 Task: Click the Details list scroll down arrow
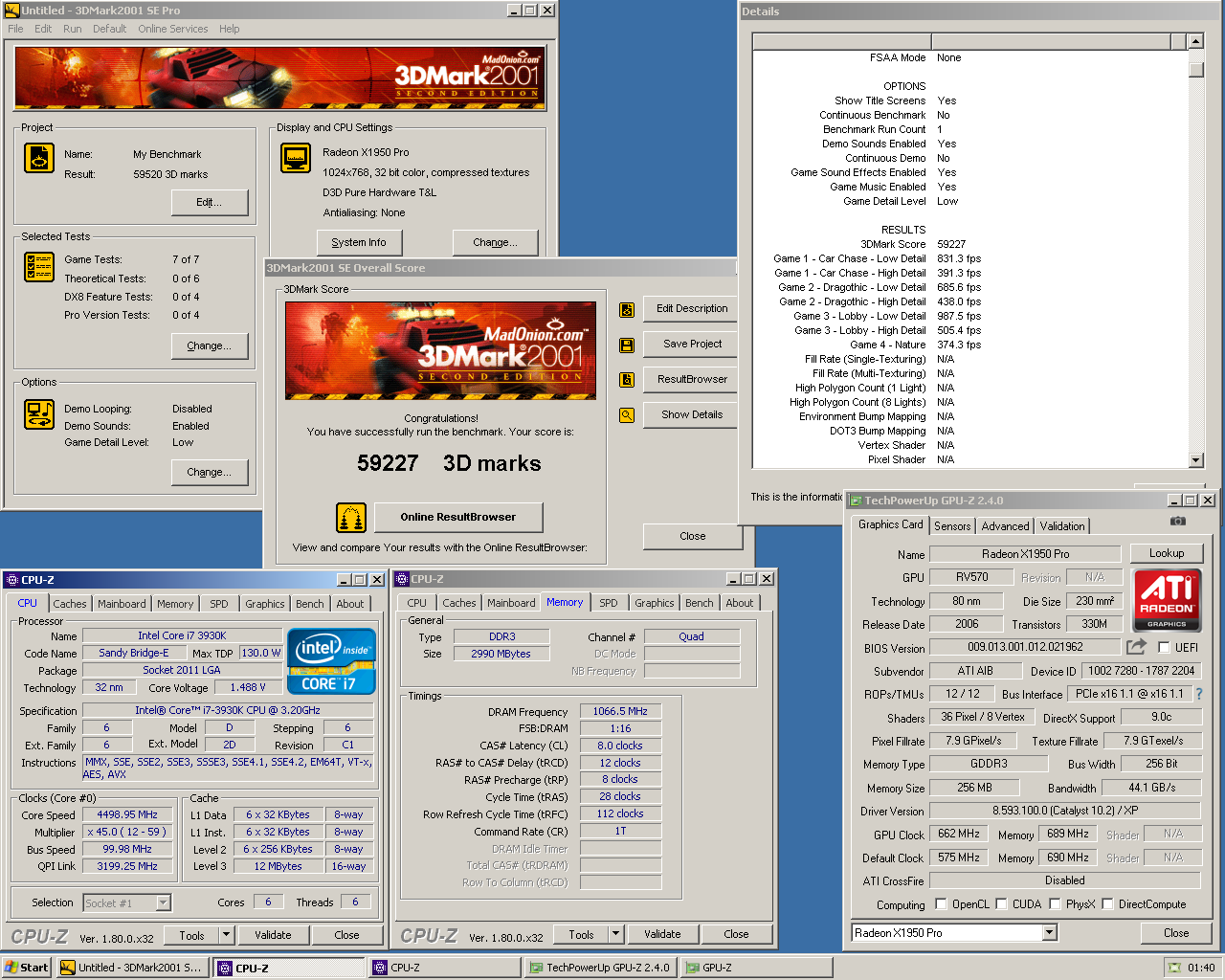click(x=1195, y=460)
